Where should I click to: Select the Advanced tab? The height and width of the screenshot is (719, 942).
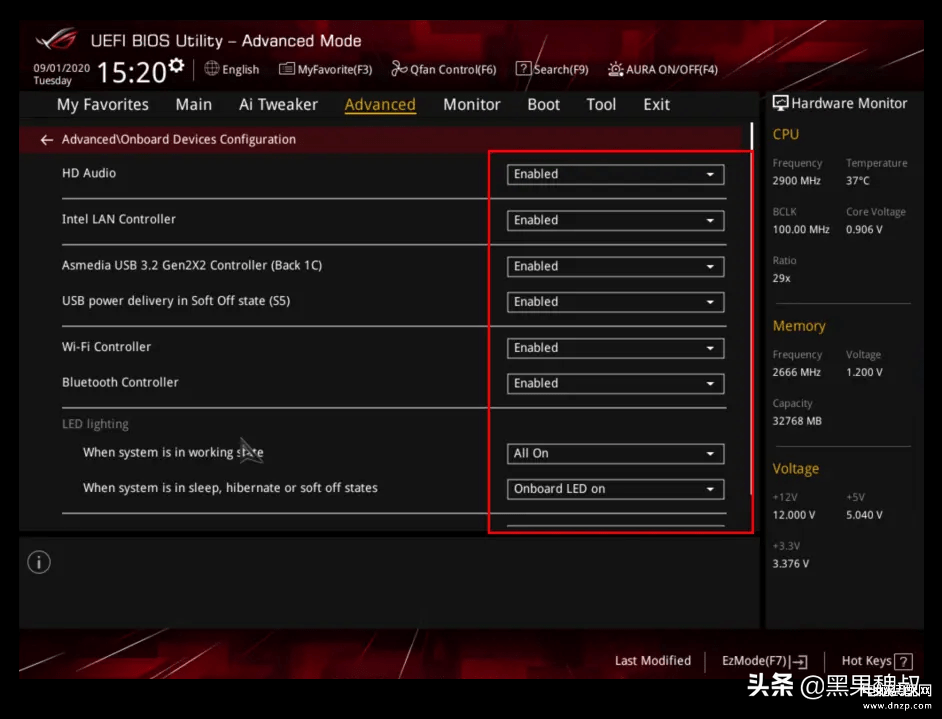(380, 105)
